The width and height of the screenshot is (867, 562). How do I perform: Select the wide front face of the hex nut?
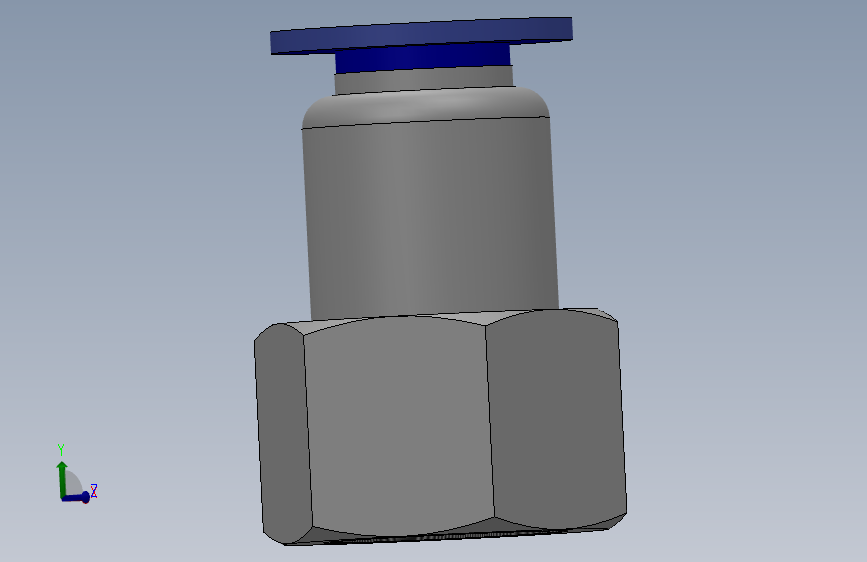click(398, 426)
